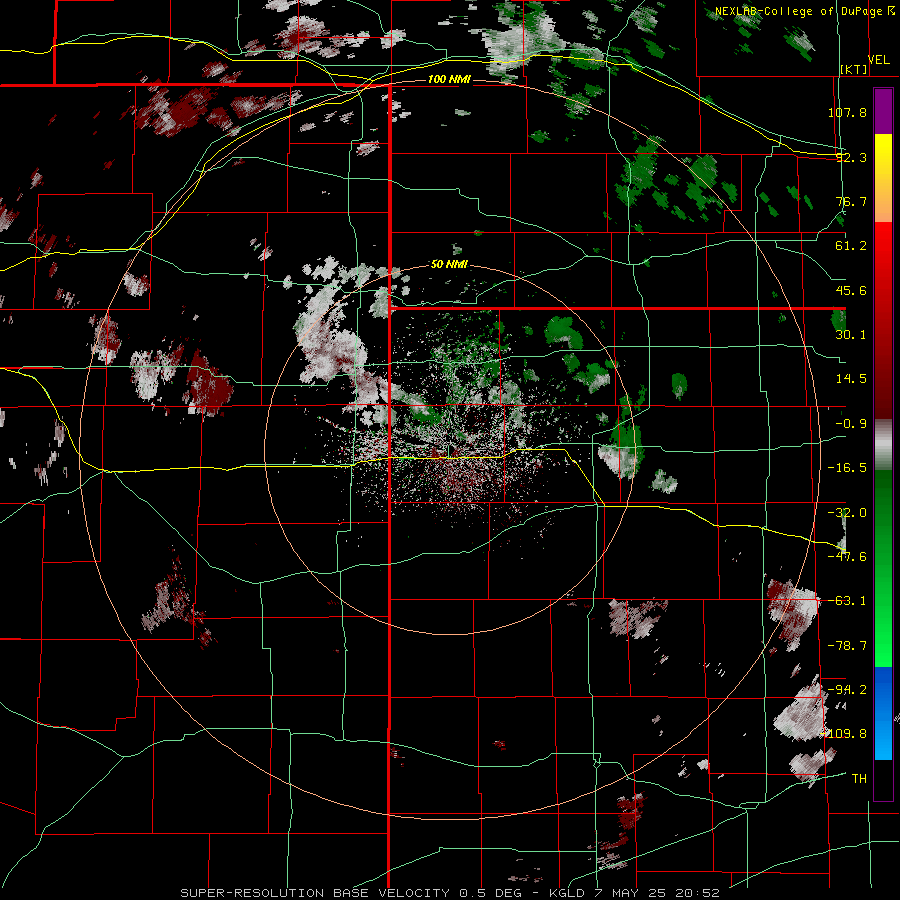Click the [KT] units label
Screen dimensions: 900x900
pyautogui.click(x=854, y=69)
